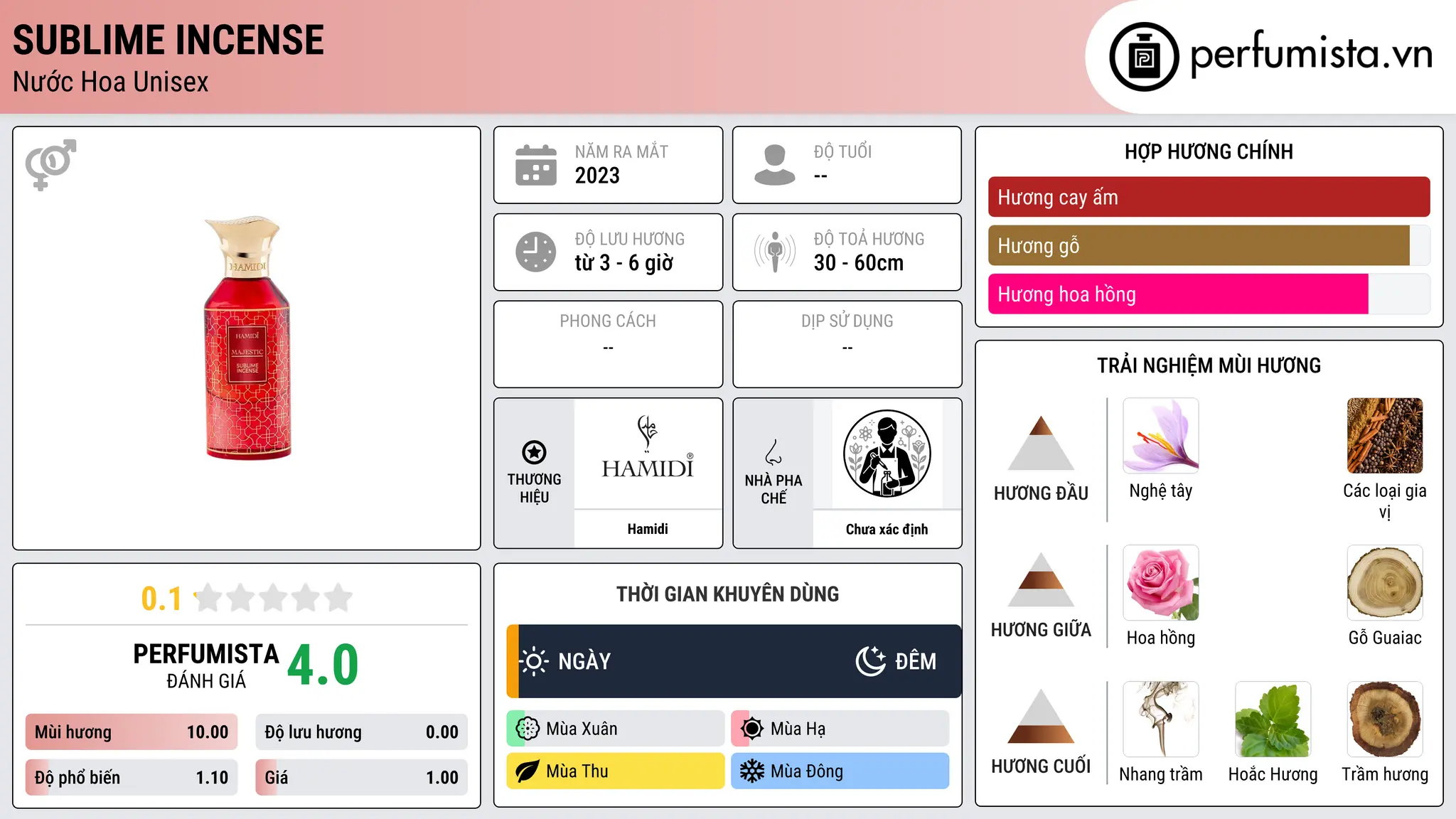
Task: Click the Phong cách card
Action: (x=608, y=344)
